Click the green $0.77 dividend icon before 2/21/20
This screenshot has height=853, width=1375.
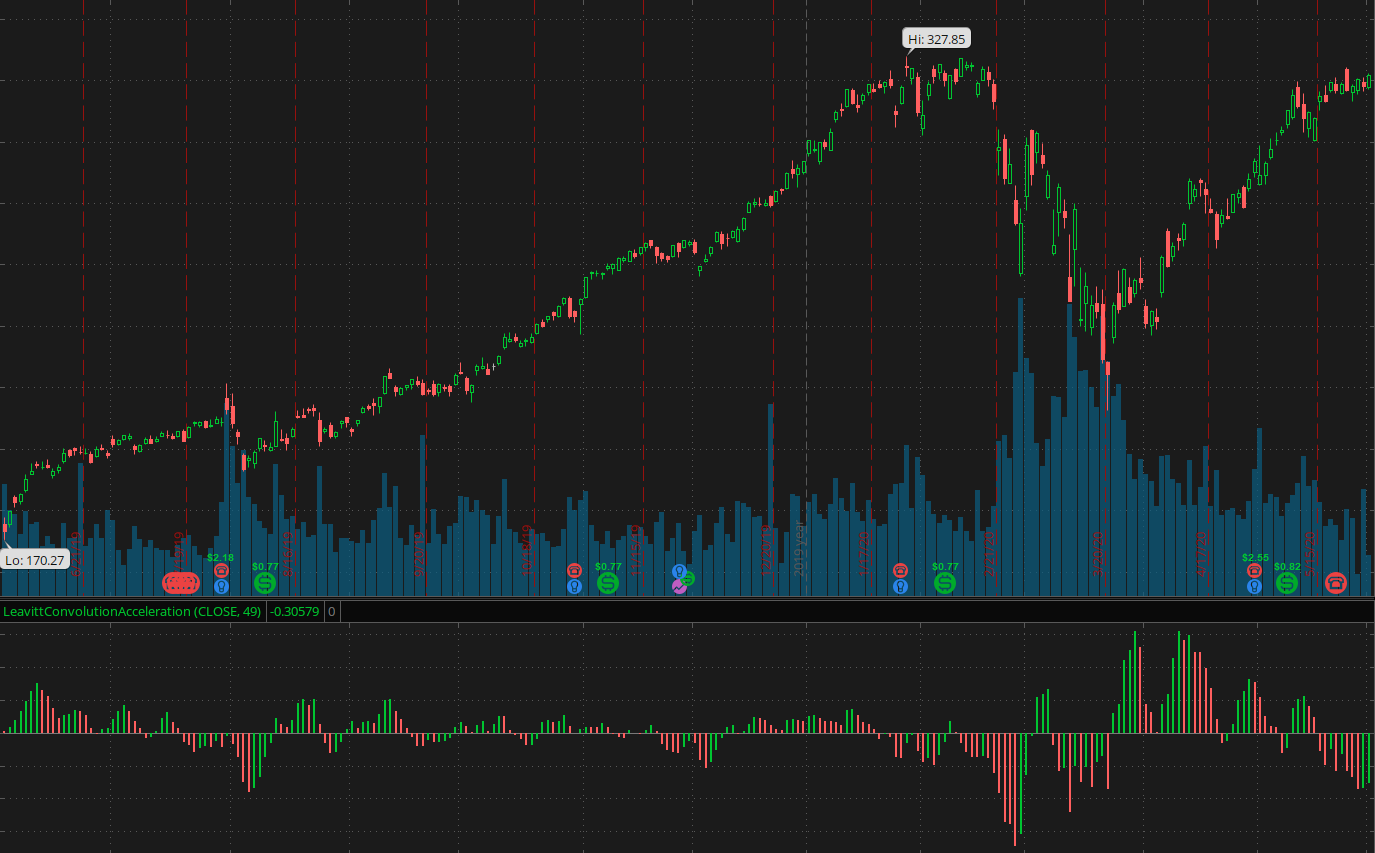(945, 582)
